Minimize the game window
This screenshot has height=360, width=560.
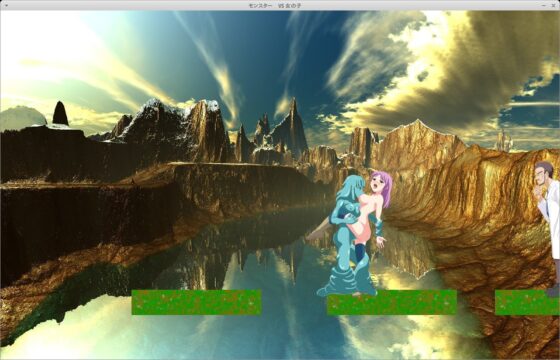pos(544,5)
